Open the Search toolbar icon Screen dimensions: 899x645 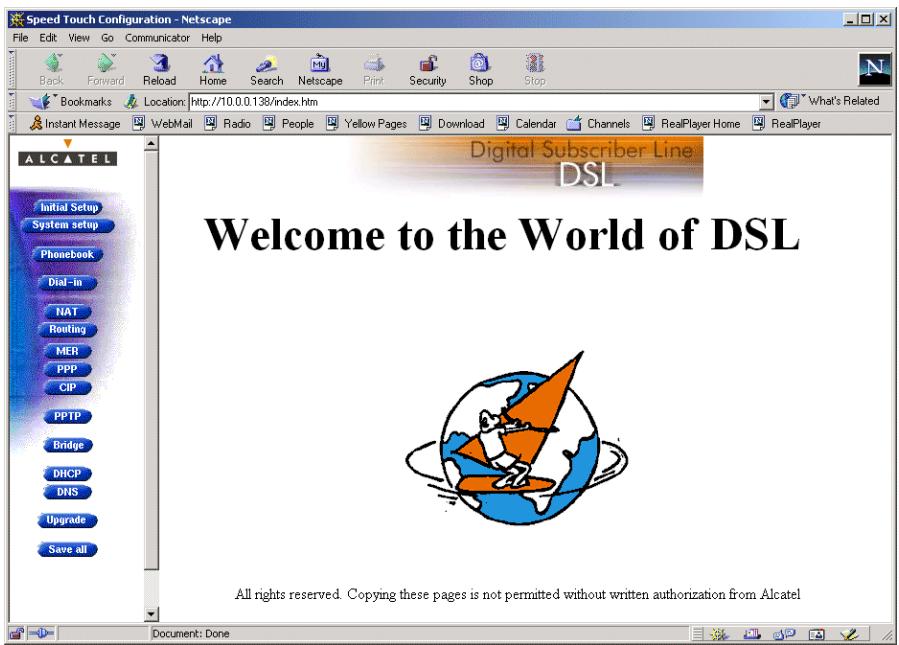[267, 69]
